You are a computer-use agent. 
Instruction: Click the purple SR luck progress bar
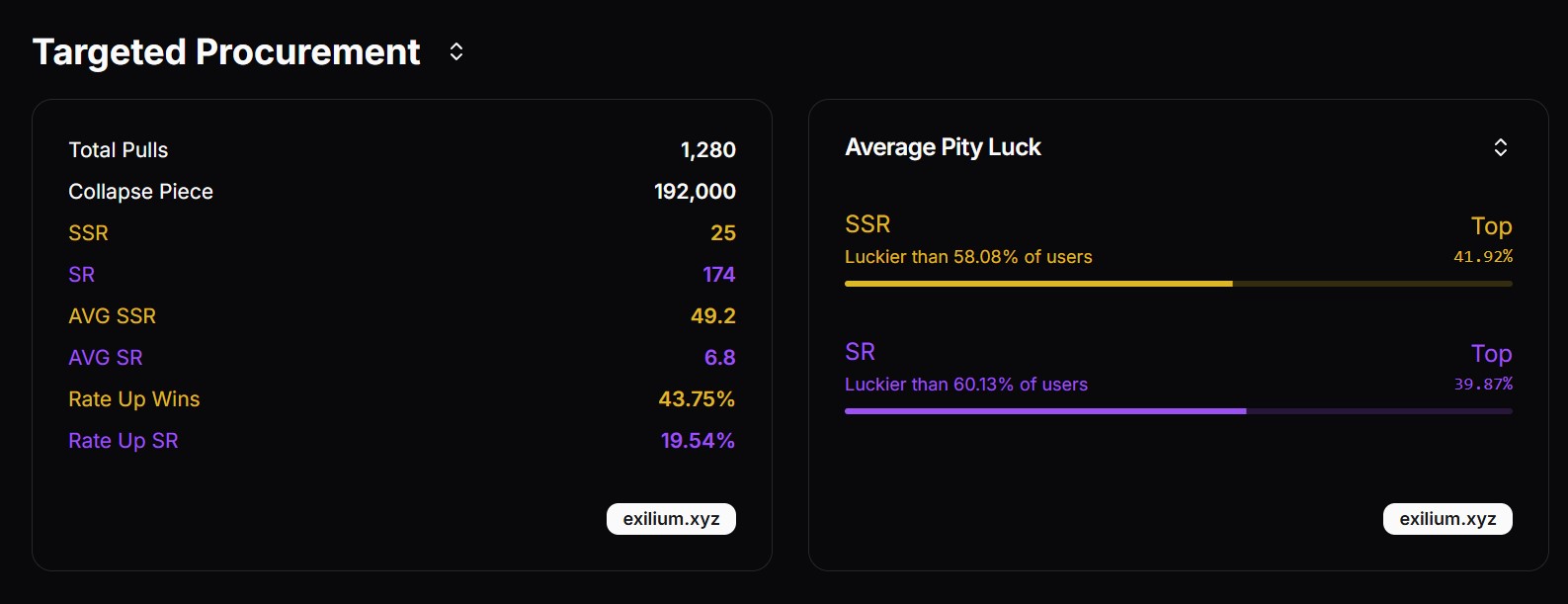click(1178, 411)
